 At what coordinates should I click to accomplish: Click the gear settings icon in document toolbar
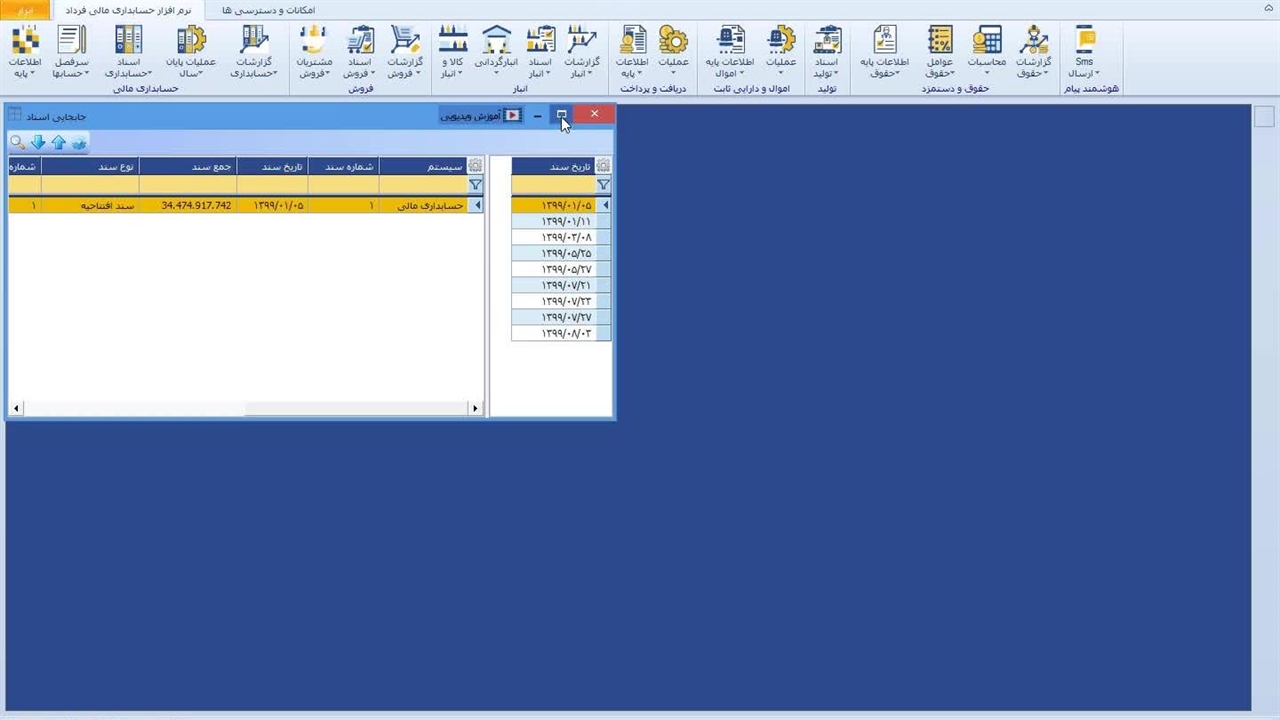coord(79,143)
